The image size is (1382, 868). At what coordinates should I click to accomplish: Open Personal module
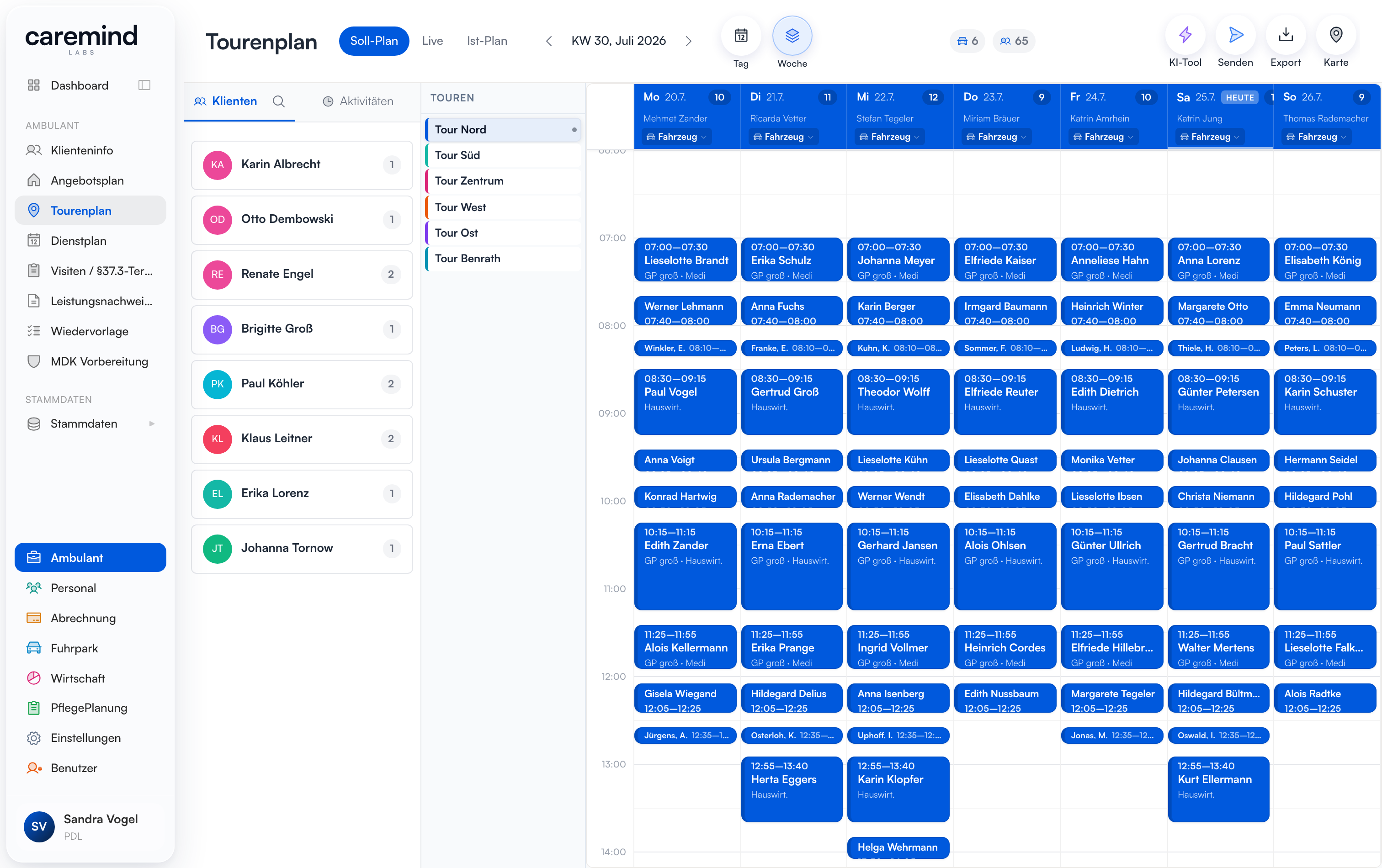coord(90,588)
